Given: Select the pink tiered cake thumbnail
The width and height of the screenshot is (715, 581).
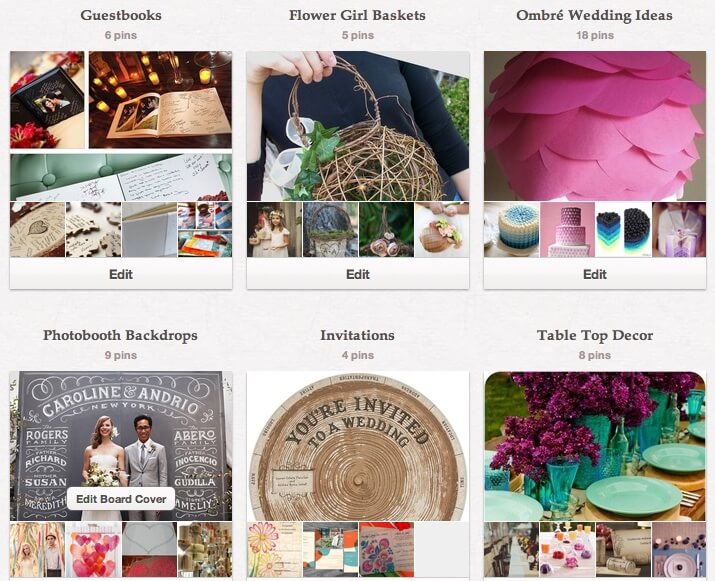Looking at the screenshot, I should 567,230.
